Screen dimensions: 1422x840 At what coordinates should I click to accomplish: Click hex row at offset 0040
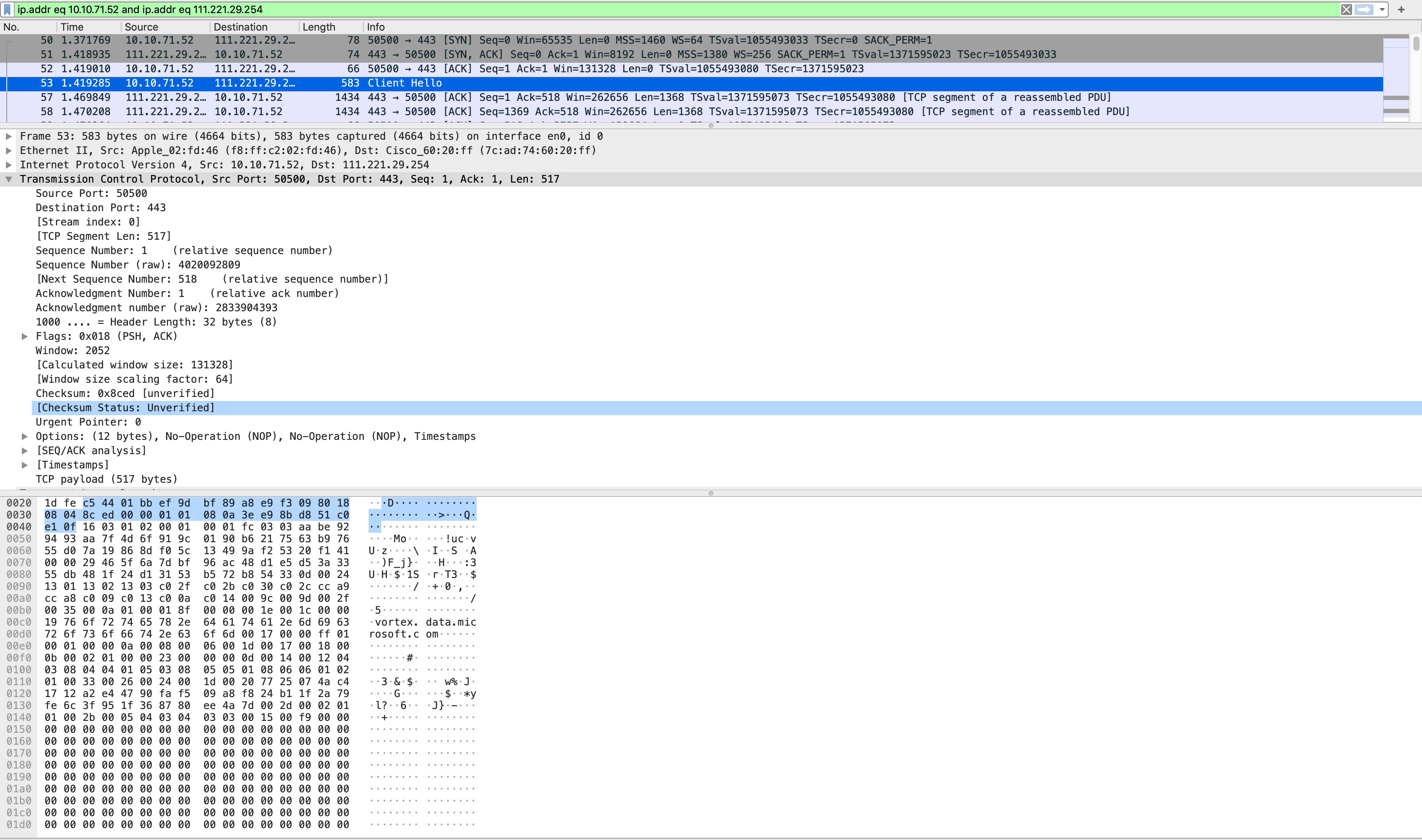click(x=197, y=527)
